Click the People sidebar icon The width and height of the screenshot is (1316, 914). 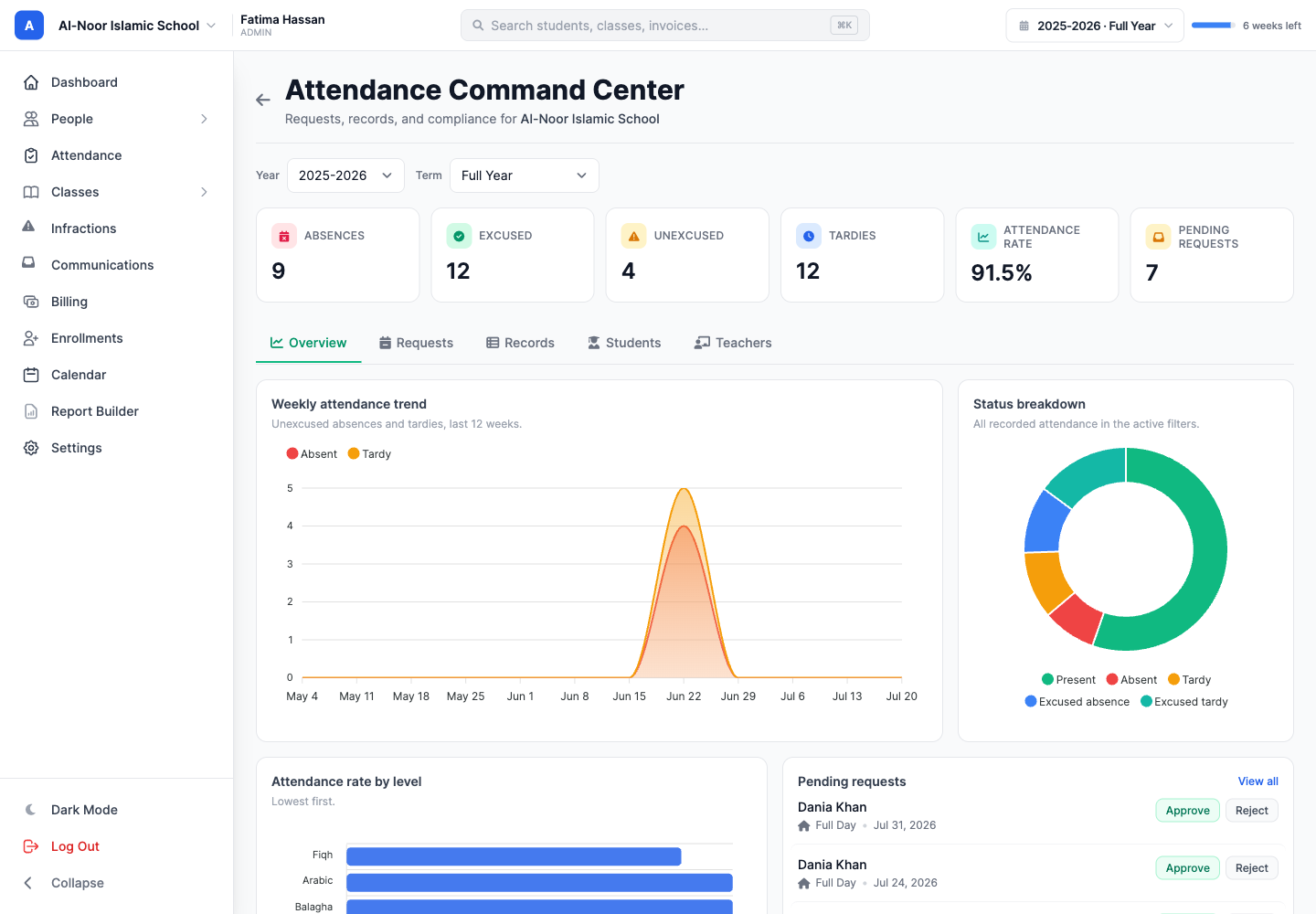(31, 119)
